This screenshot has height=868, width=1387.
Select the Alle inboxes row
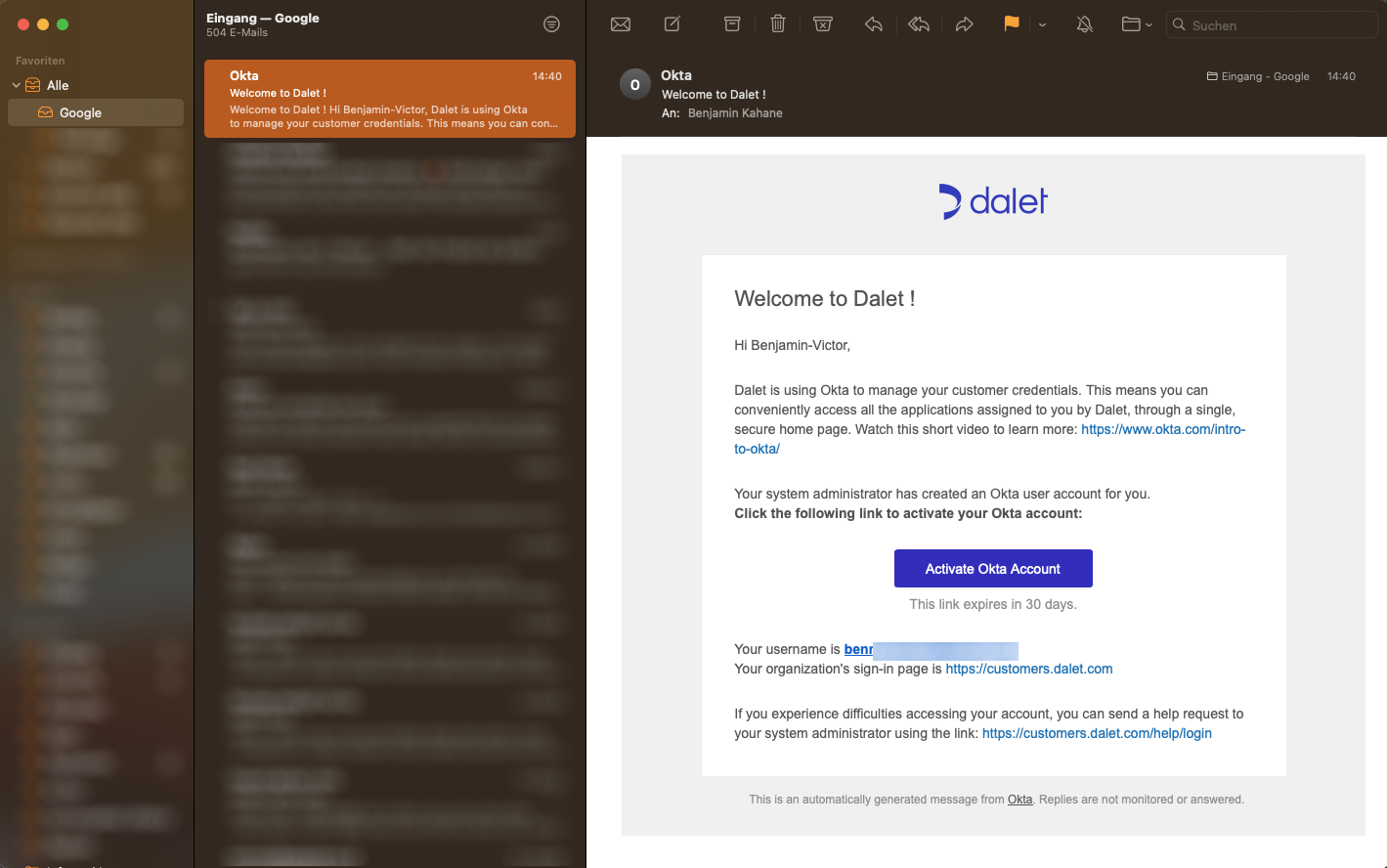96,85
